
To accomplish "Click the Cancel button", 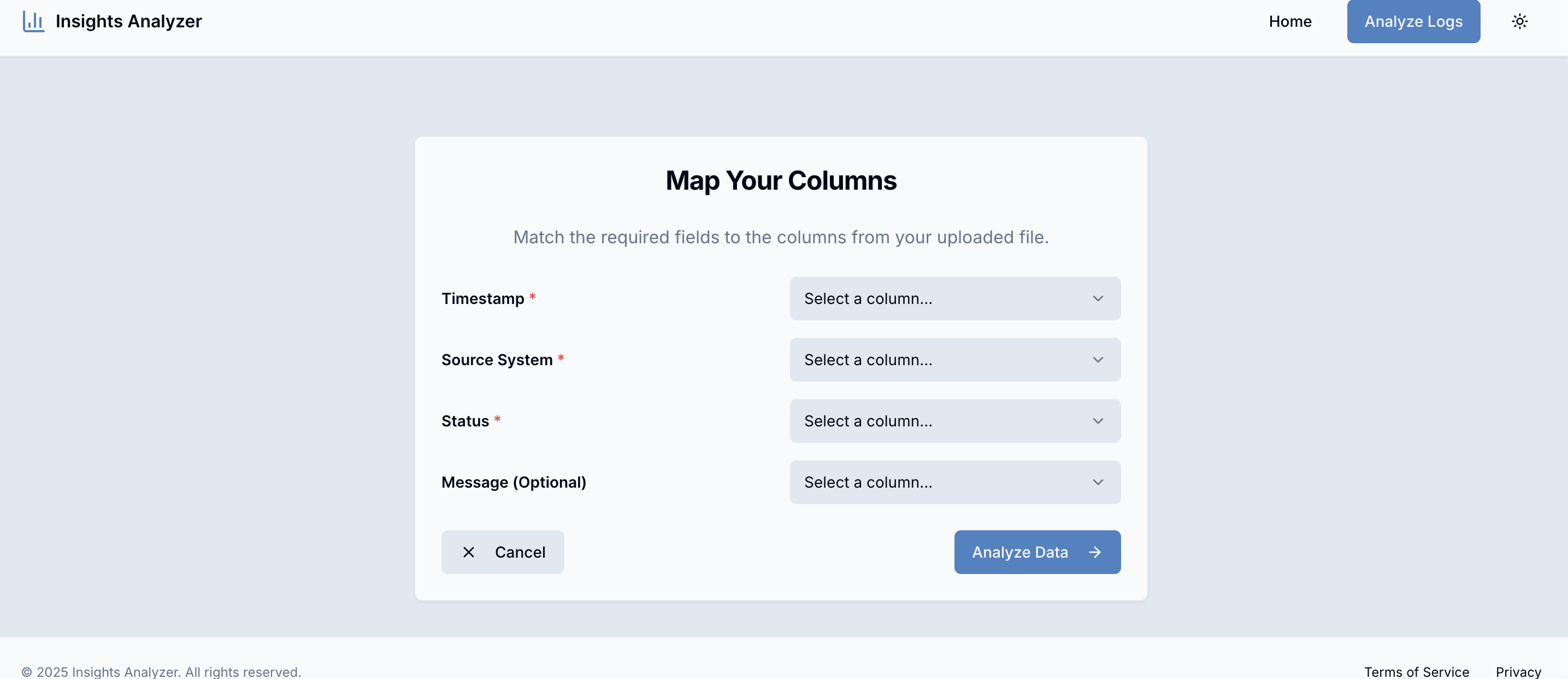I will (503, 552).
